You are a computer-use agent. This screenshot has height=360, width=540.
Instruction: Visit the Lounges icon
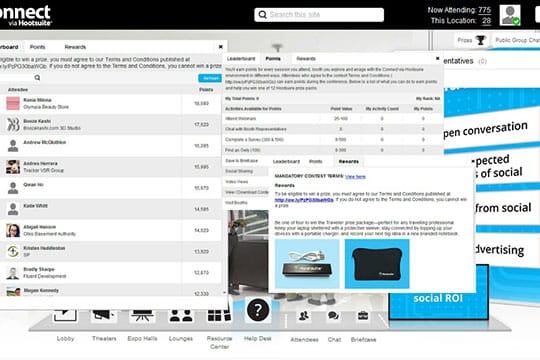click(x=181, y=315)
